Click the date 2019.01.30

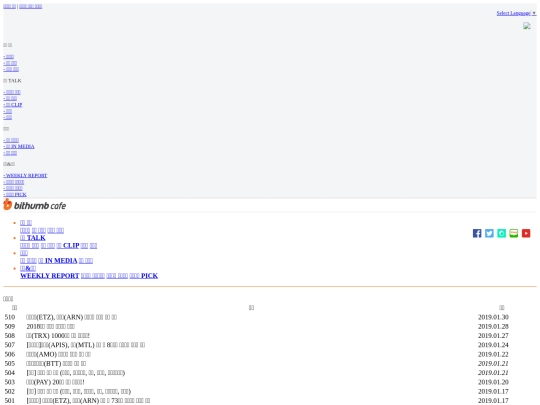coord(493,317)
